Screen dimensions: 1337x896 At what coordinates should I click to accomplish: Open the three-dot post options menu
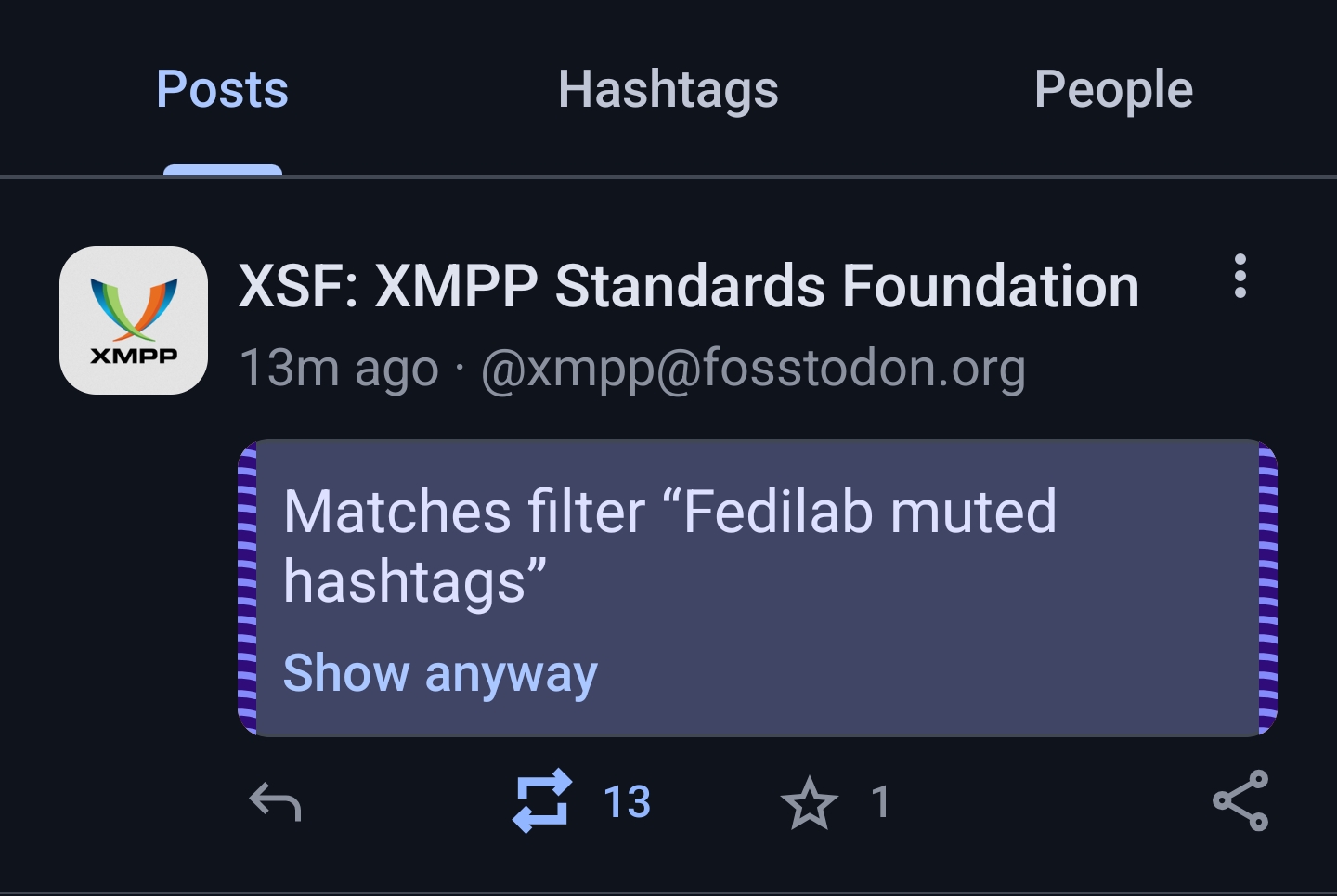click(x=1240, y=277)
